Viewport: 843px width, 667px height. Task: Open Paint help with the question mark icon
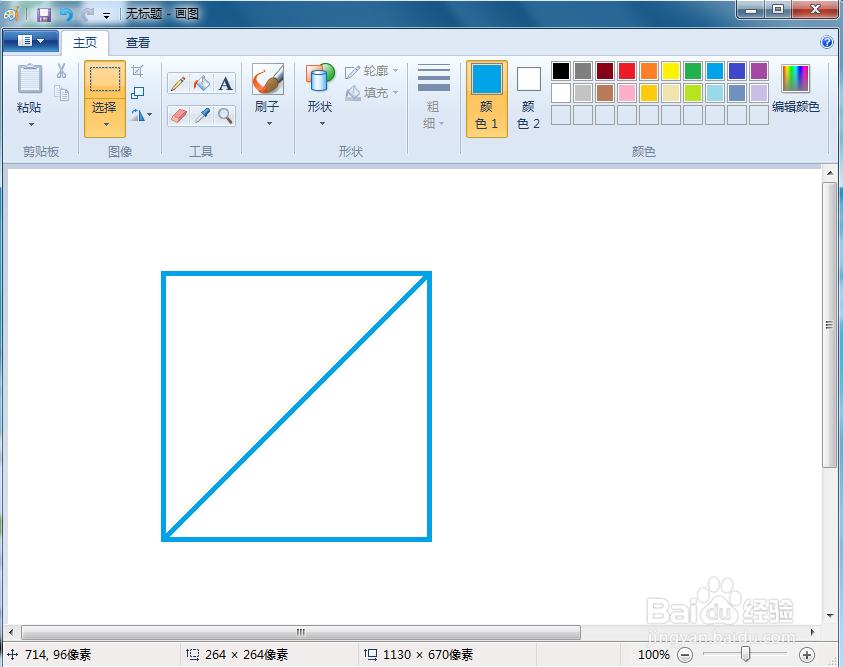click(827, 42)
